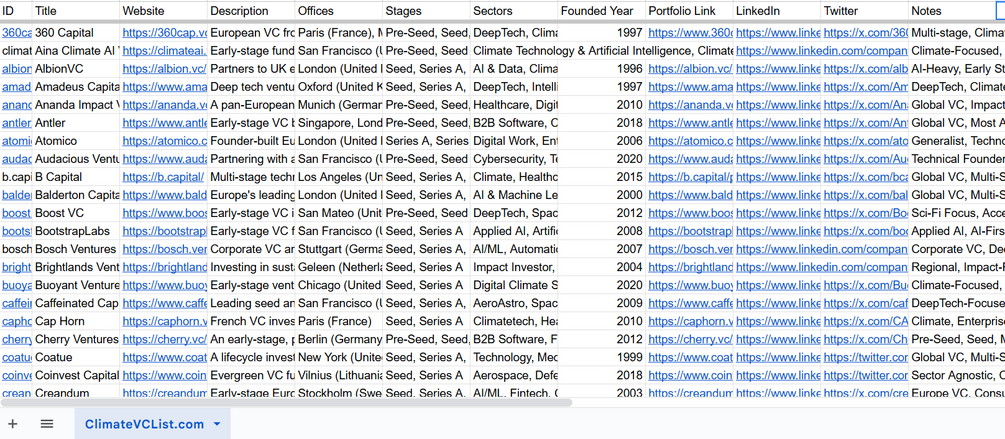Select the Website header cell
Screen dimensions: 1005x439
click(x=163, y=11)
